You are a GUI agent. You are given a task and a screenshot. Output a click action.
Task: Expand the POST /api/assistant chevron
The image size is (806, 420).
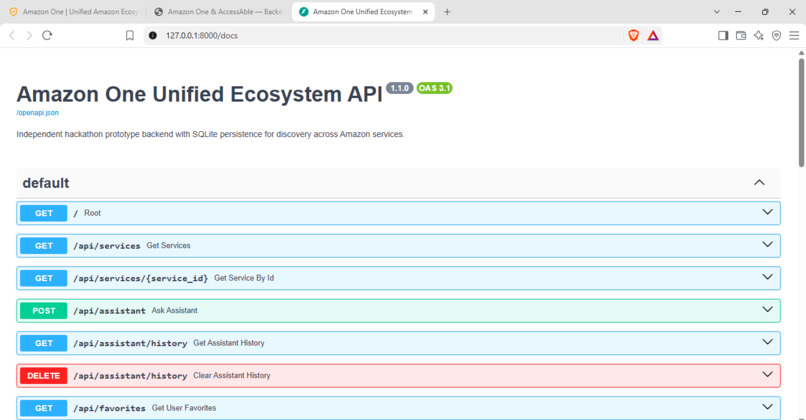click(767, 309)
